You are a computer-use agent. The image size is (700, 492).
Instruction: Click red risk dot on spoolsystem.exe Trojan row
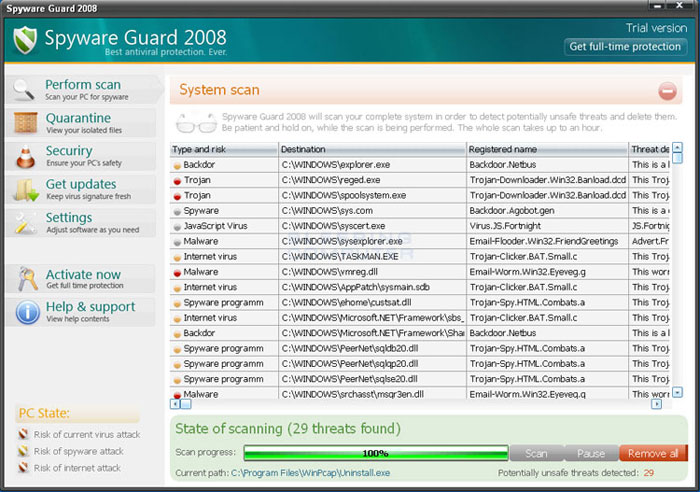click(x=177, y=196)
